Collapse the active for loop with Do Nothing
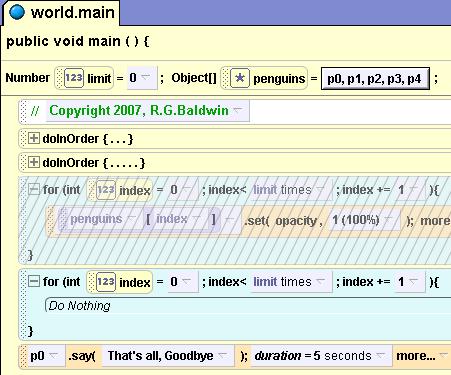Image resolution: width=451 pixels, height=375 pixels. pyautogui.click(x=33, y=282)
